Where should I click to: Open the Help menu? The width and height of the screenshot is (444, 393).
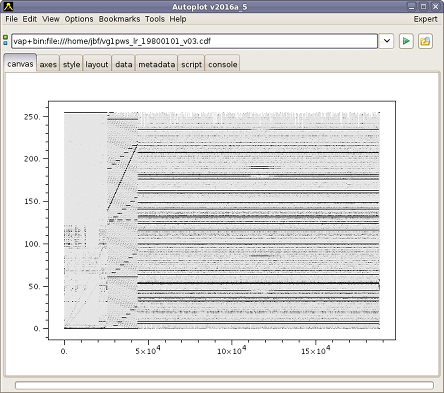pyautogui.click(x=178, y=19)
